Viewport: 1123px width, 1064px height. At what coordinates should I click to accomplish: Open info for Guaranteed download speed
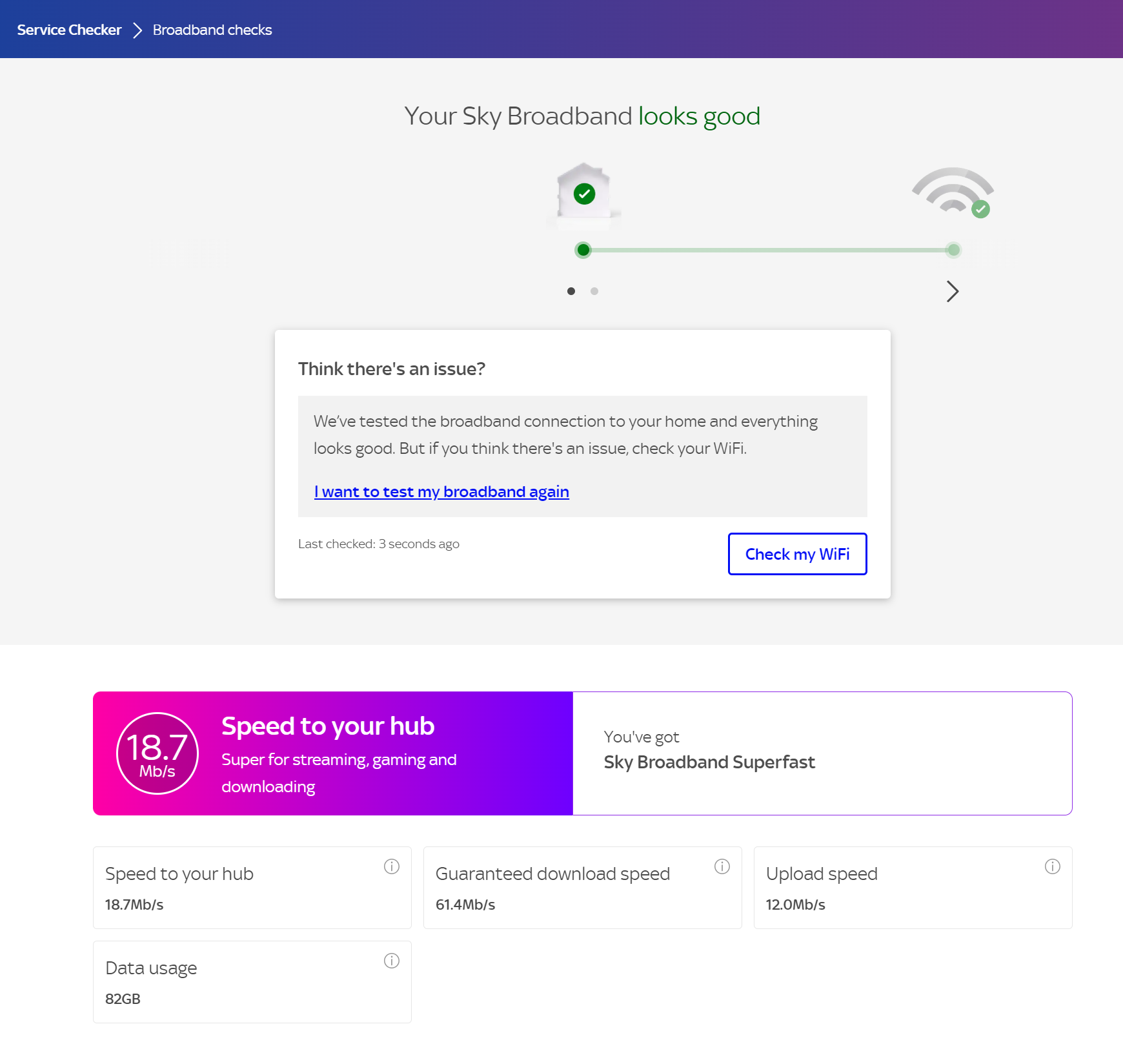[722, 866]
